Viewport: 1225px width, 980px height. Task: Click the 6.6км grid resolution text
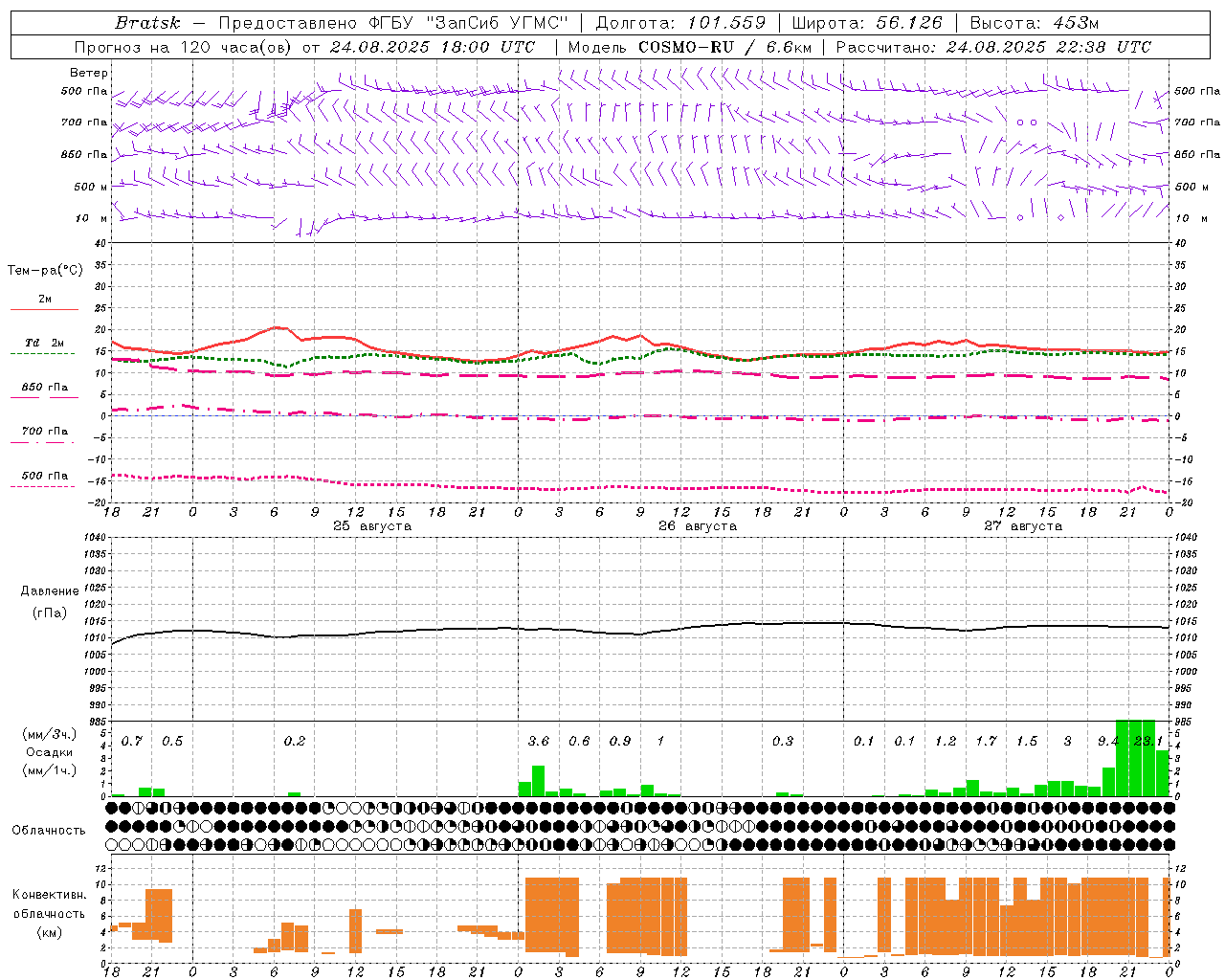(789, 47)
